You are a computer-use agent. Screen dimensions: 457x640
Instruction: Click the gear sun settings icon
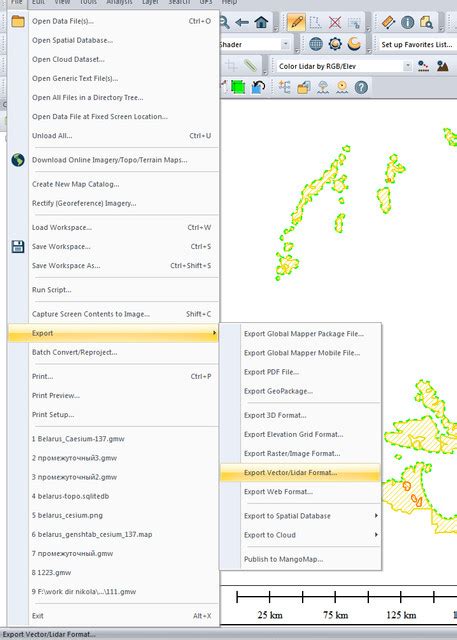click(x=335, y=44)
